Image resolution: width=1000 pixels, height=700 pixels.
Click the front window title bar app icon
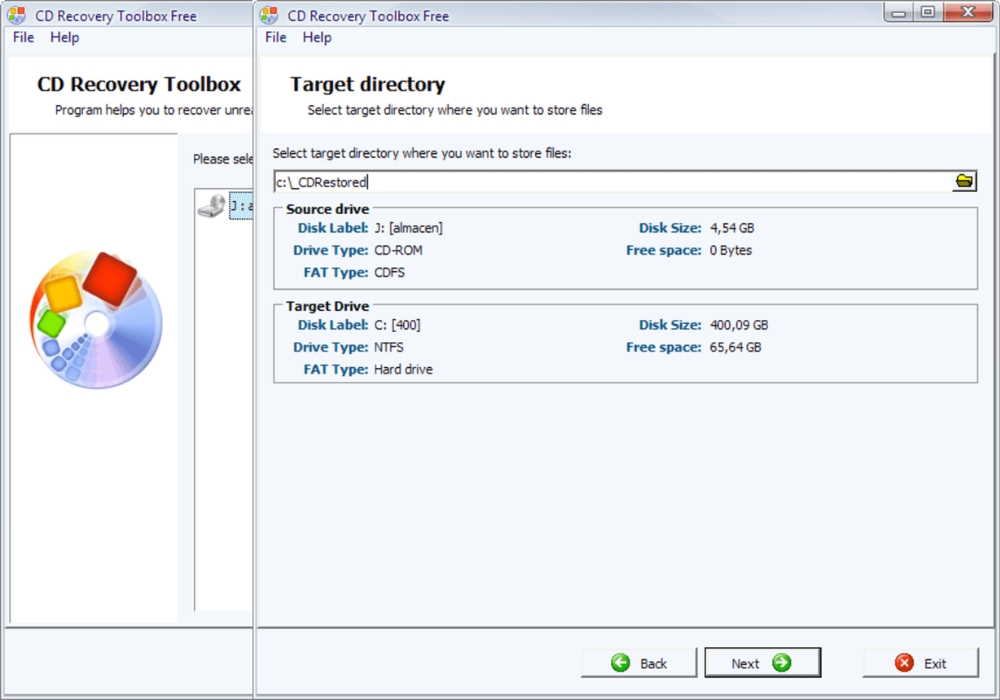pyautogui.click(x=269, y=15)
